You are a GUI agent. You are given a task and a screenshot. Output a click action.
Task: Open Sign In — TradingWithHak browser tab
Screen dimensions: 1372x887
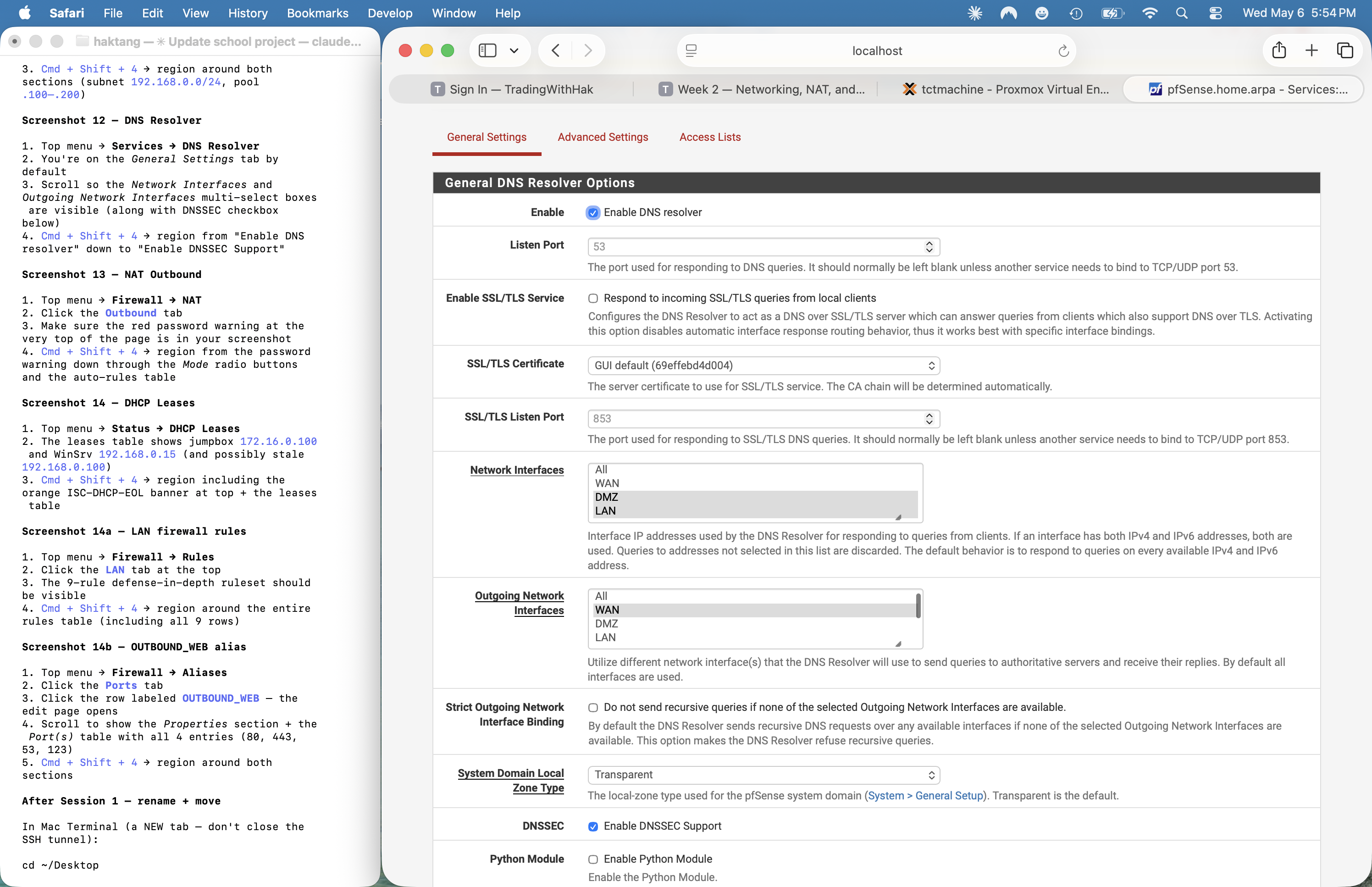(512, 89)
